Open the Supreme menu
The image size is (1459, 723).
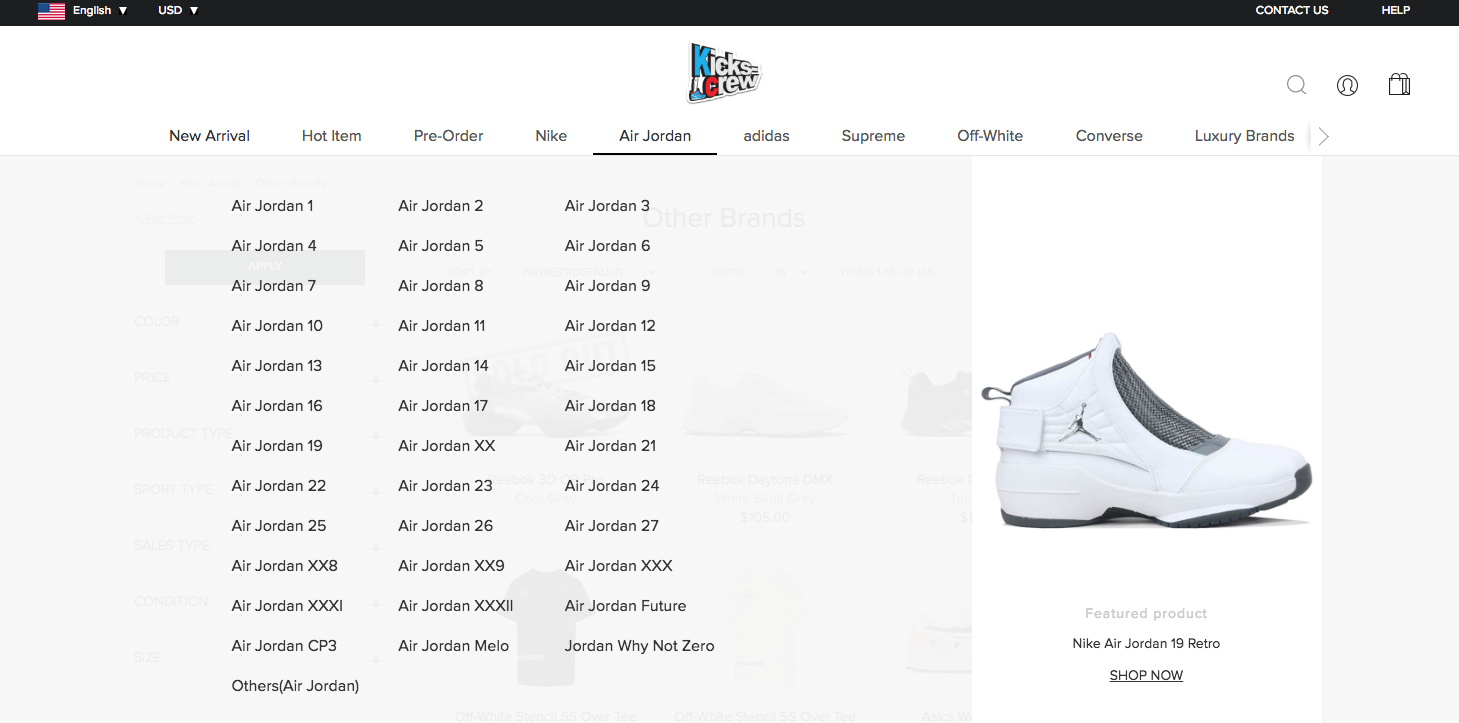tap(873, 136)
